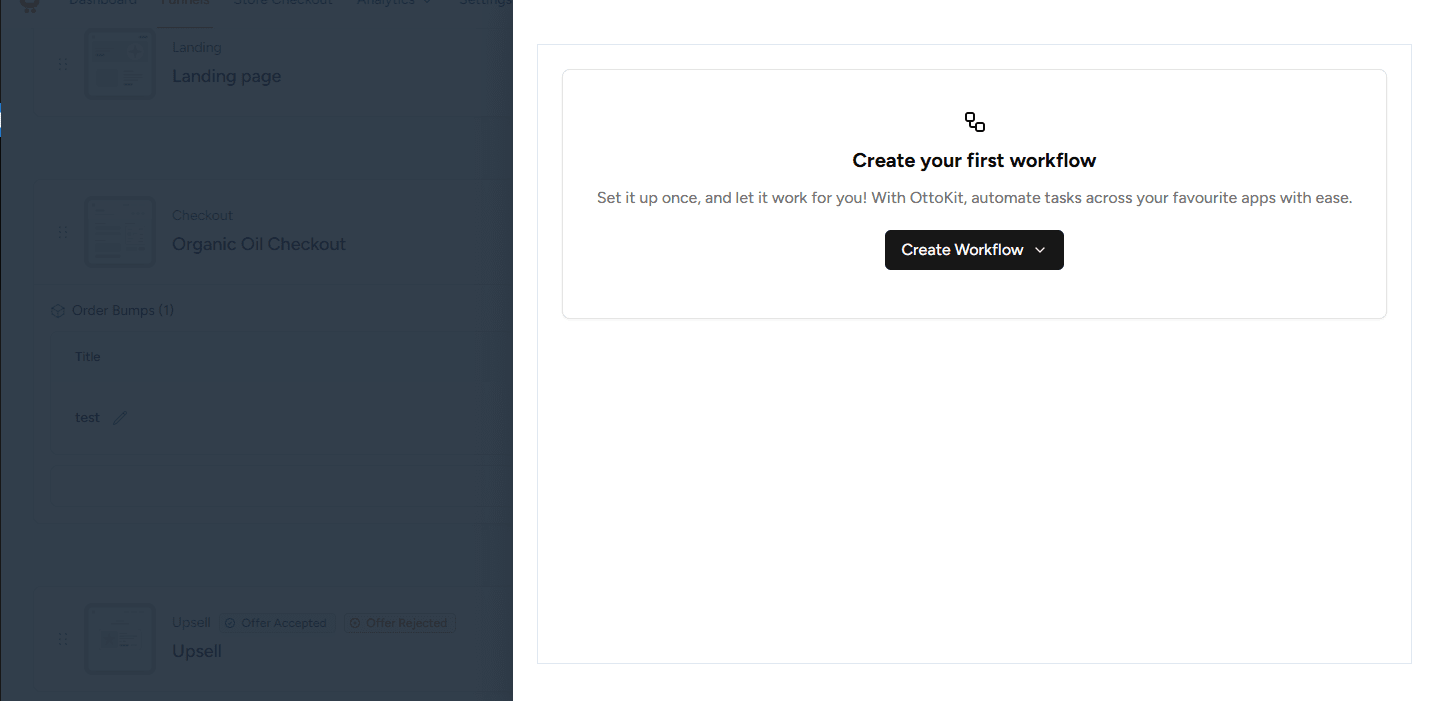Click the Landing step drag handle
Image resolution: width=1436 pixels, height=701 pixels.
pyautogui.click(x=63, y=64)
